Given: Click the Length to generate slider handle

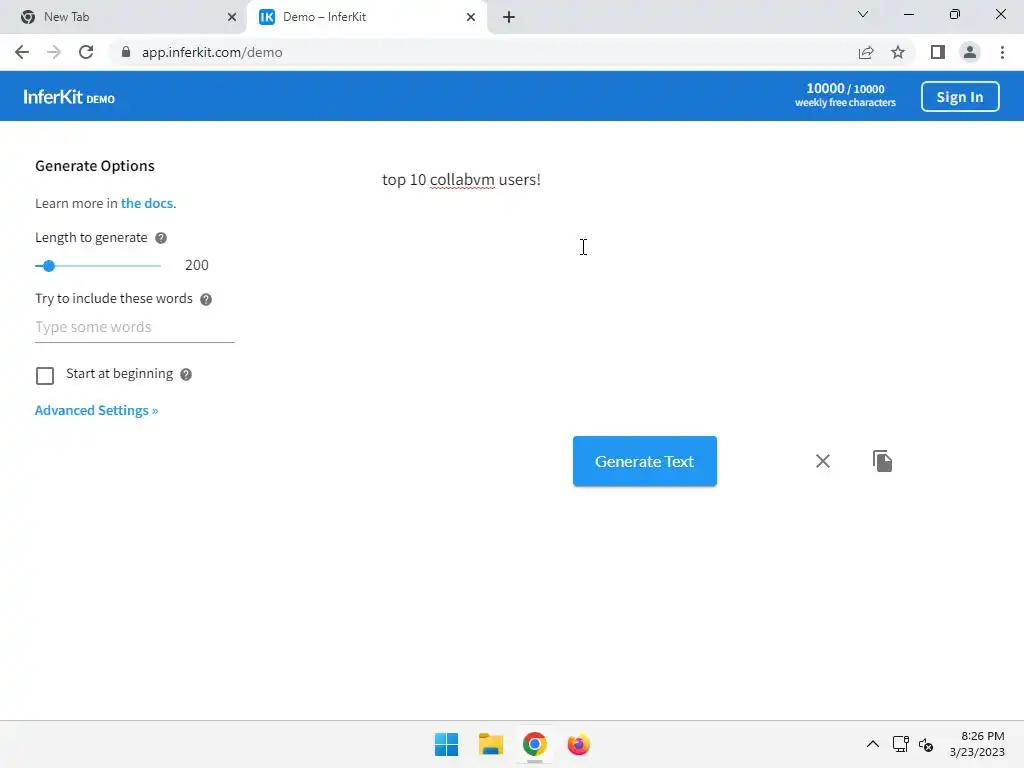Looking at the screenshot, I should 48,266.
